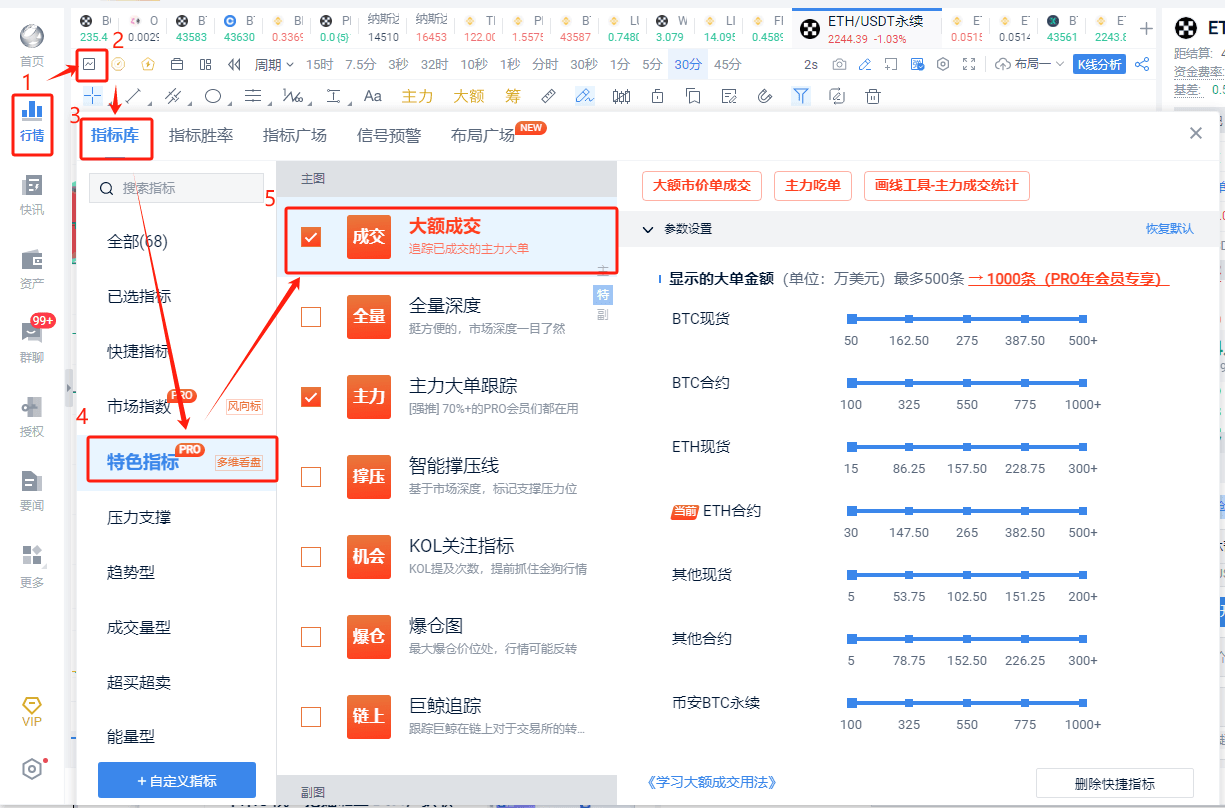Click the candlestick chart style icon
Viewport: 1225px width, 808px height.
pyautogui.click(x=622, y=96)
